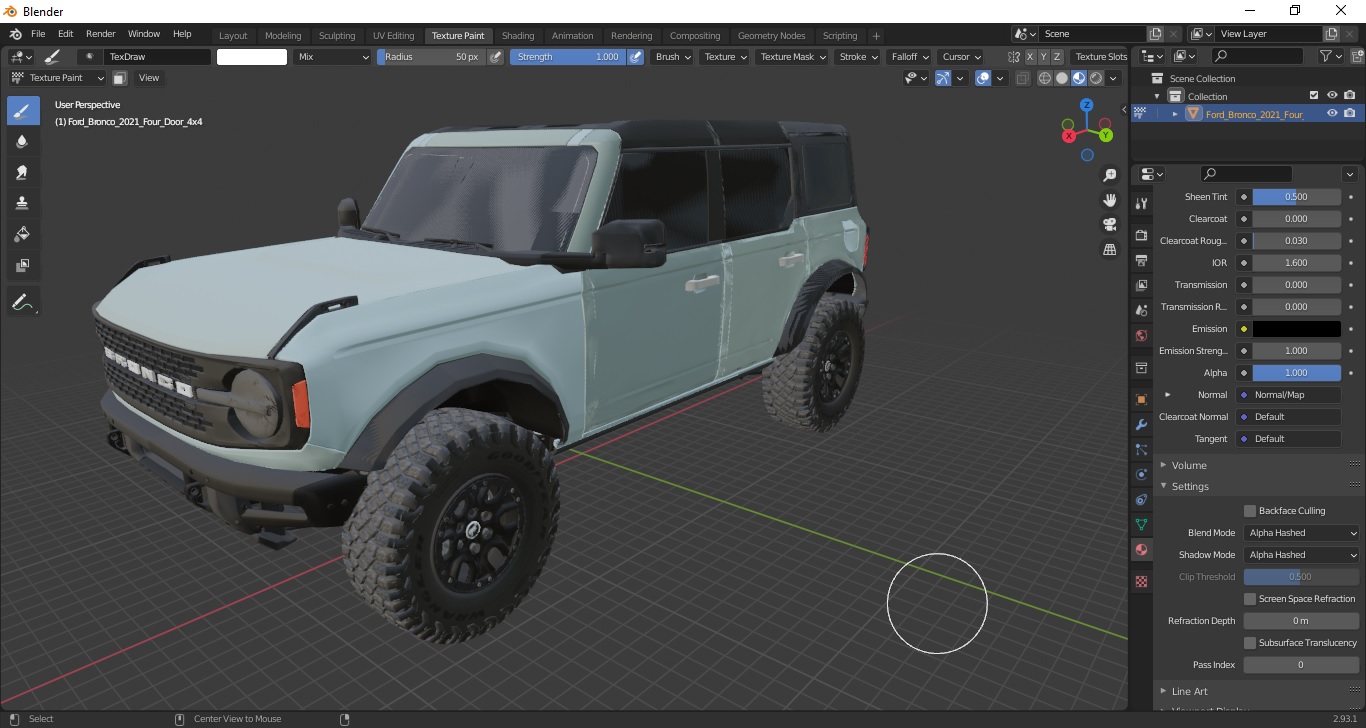Enable Backface Culling checkbox

pyautogui.click(x=1250, y=511)
